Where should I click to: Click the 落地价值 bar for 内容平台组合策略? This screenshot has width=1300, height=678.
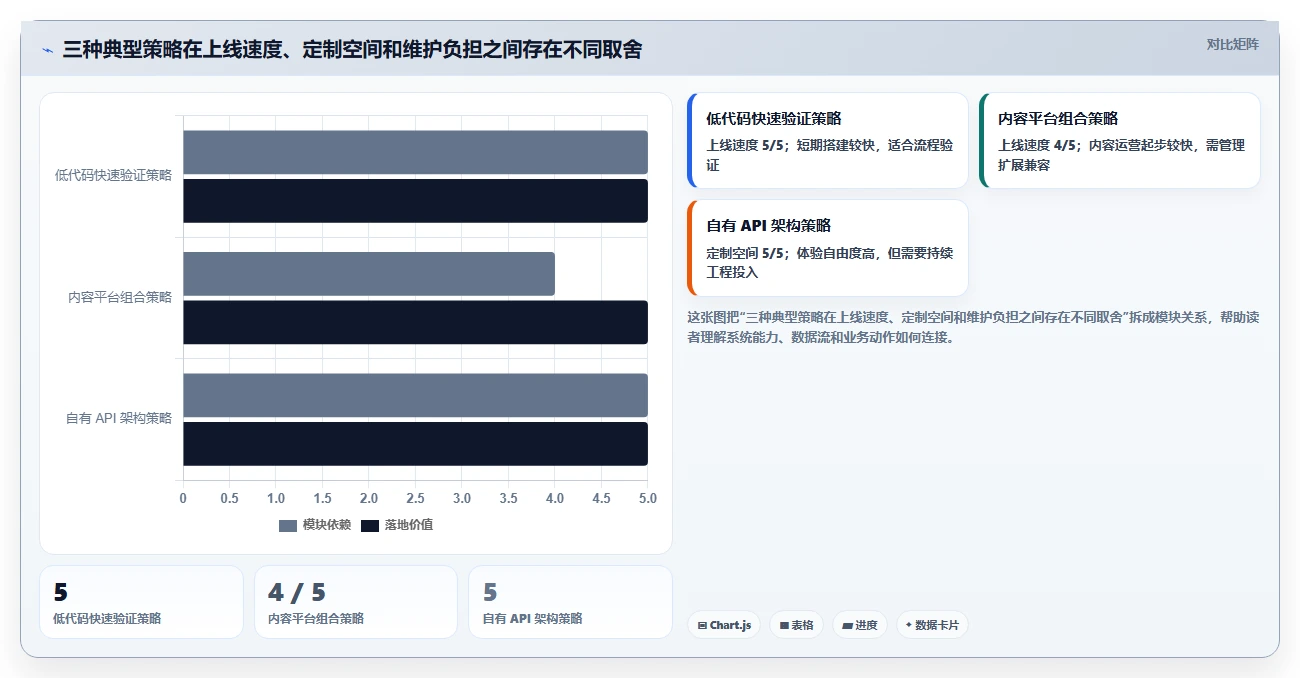coord(415,322)
